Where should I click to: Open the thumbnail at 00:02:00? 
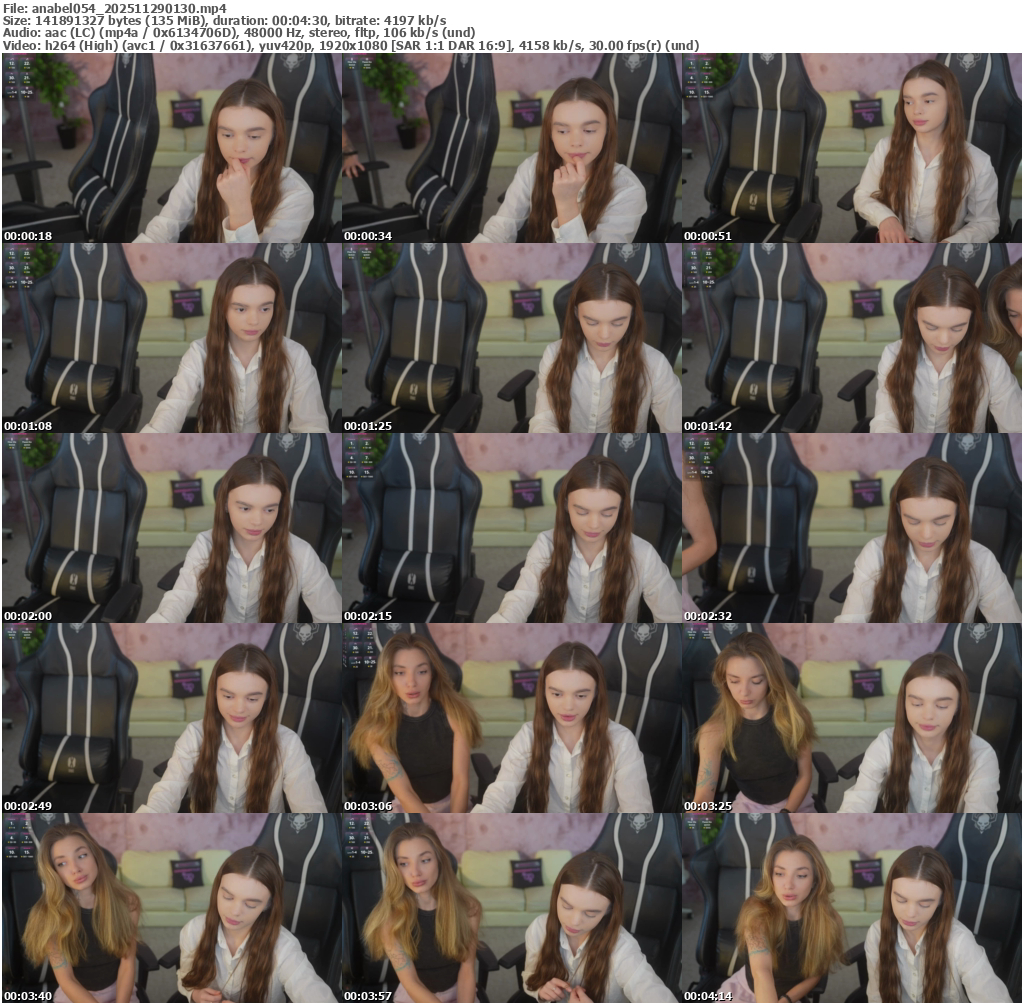[x=172, y=528]
